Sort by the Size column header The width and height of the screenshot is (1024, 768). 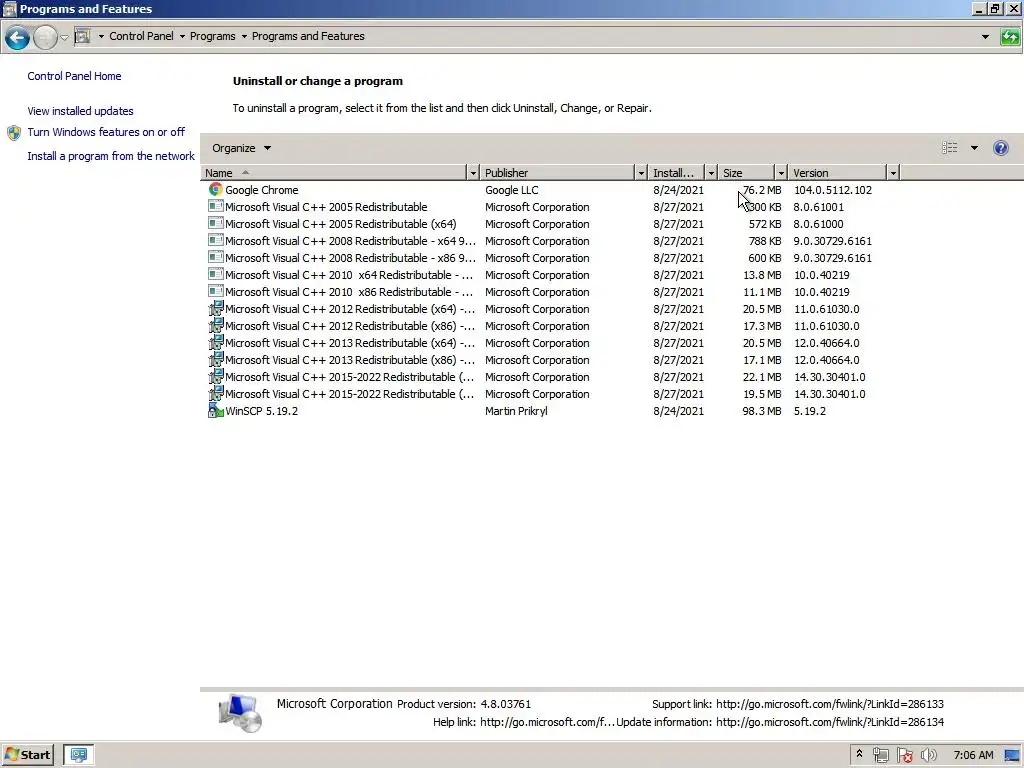coord(746,172)
